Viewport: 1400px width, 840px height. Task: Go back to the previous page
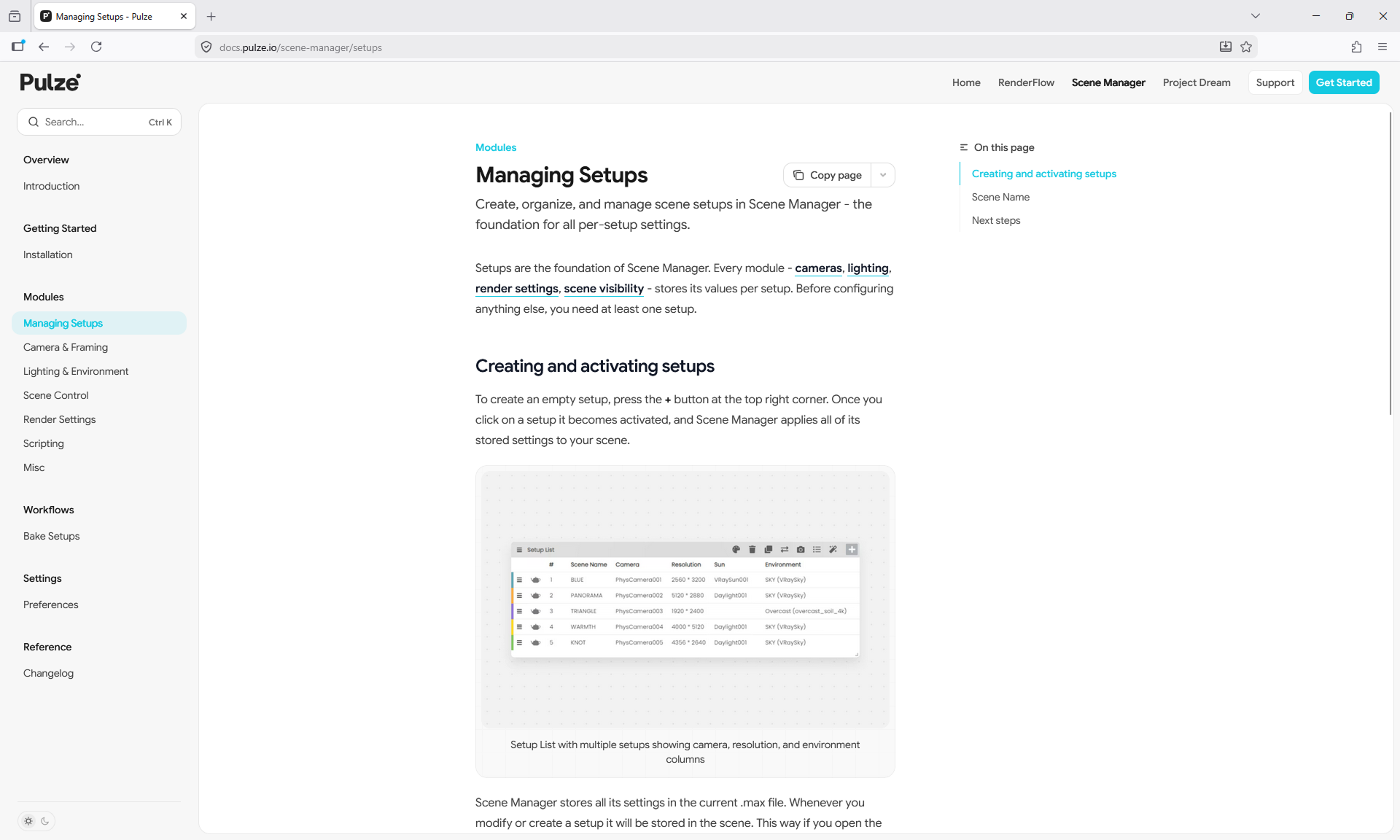44,47
